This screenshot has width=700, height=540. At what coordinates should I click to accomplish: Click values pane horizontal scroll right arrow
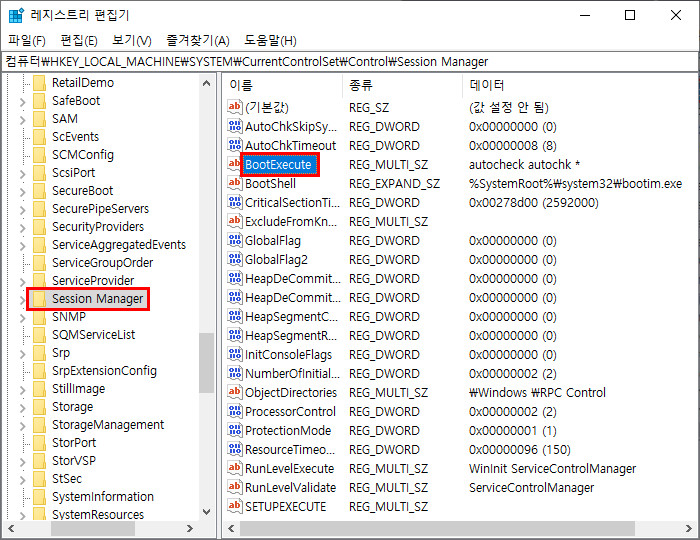pos(688,528)
